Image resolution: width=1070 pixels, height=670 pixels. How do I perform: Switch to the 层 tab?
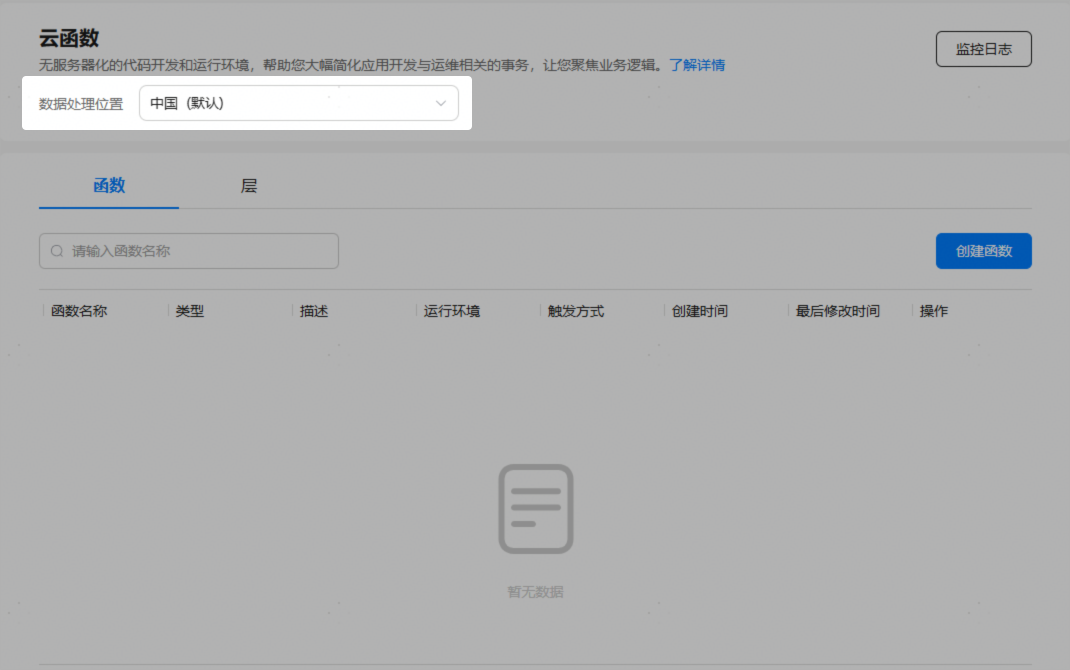click(x=249, y=186)
